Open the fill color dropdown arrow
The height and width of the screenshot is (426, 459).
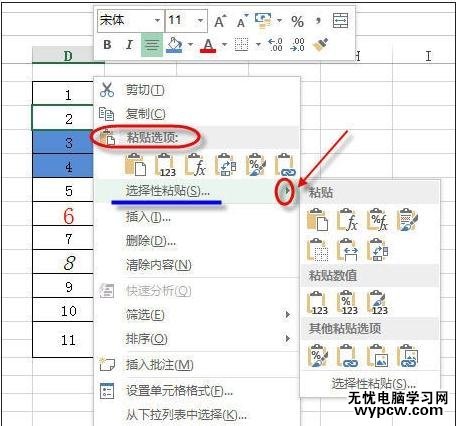(190, 44)
